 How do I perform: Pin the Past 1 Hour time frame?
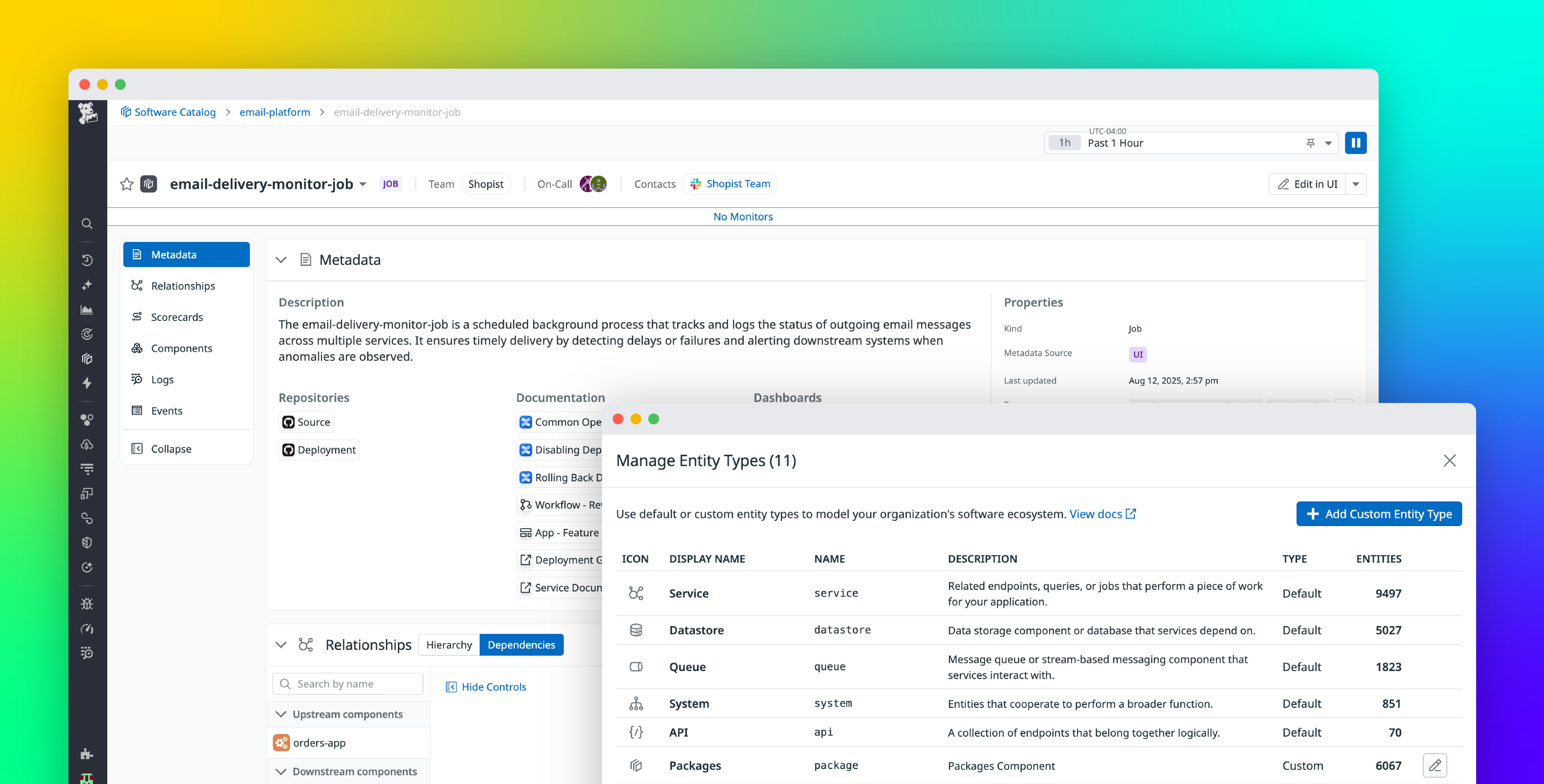[1310, 143]
